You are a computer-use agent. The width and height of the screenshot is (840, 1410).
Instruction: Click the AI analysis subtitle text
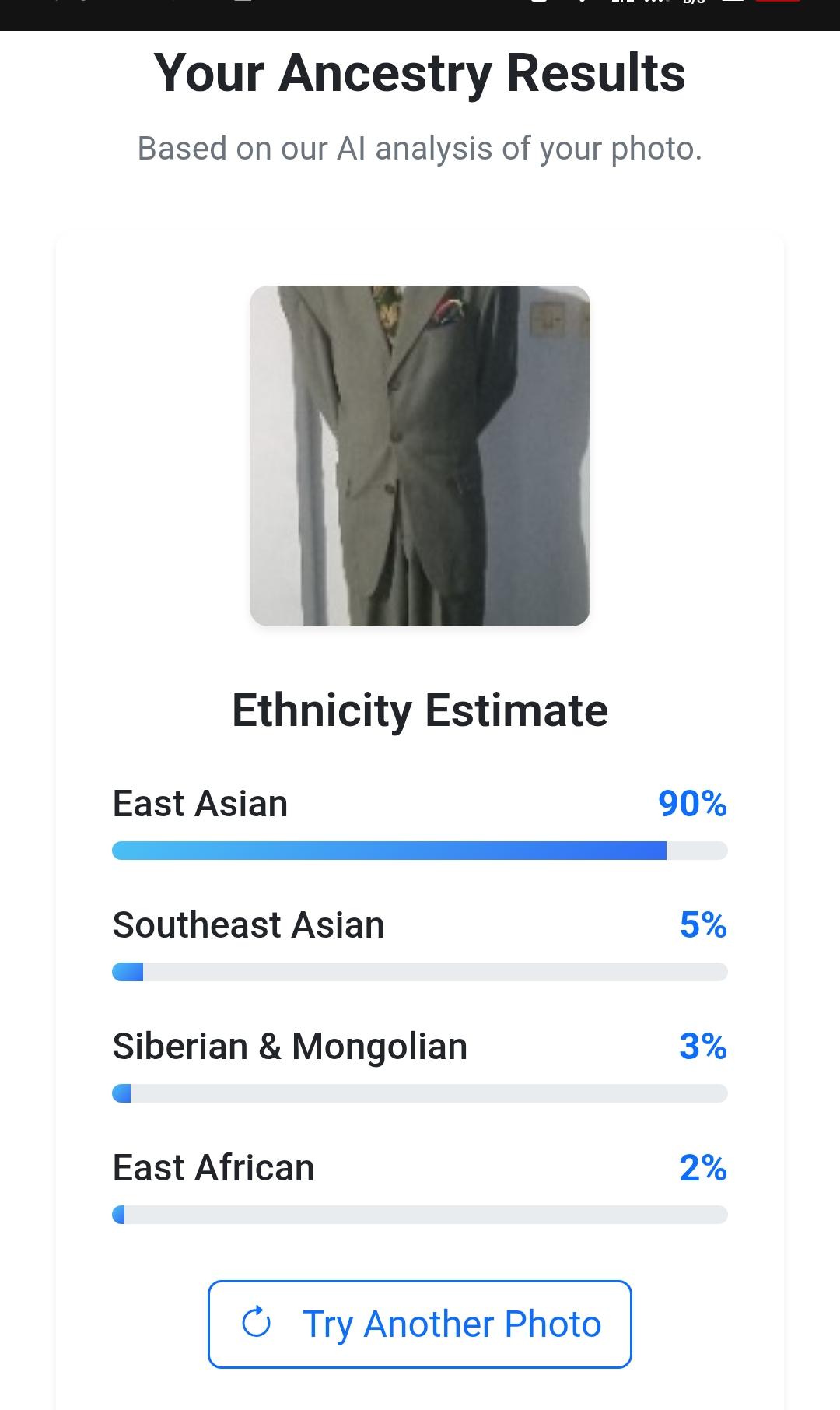pos(420,148)
